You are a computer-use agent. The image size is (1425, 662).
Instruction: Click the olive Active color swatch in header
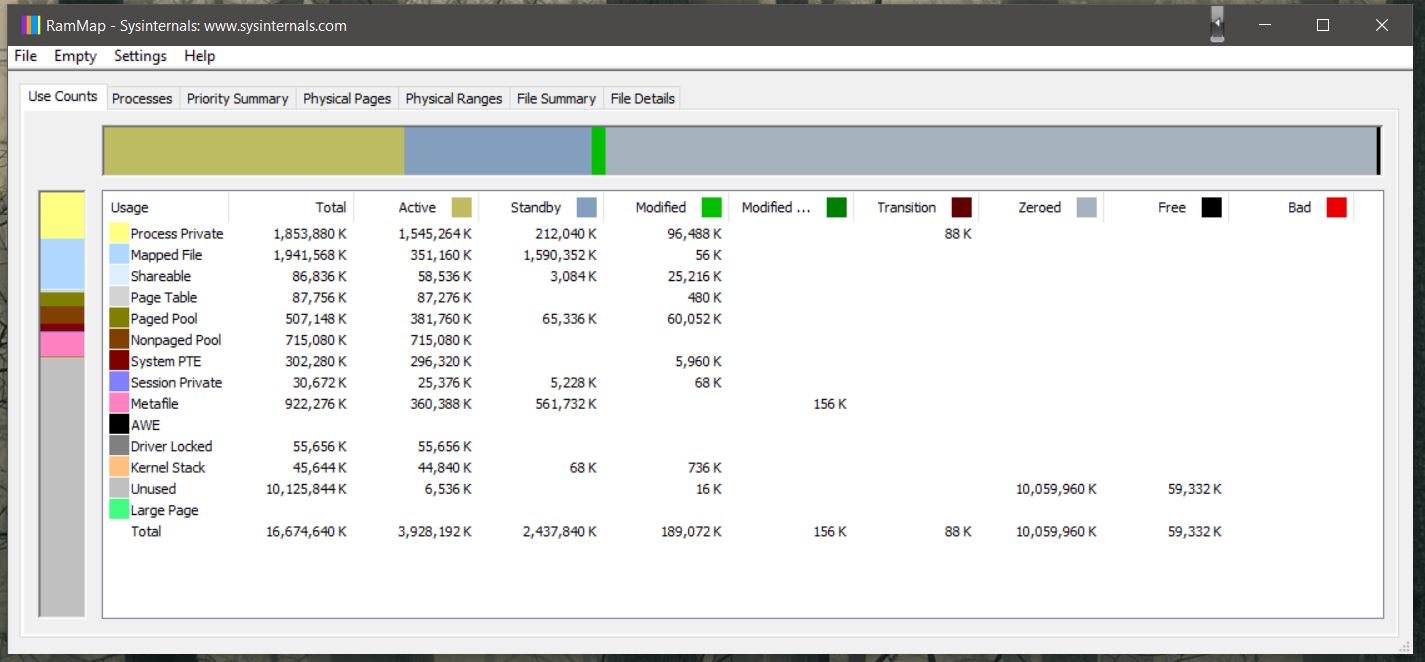point(461,207)
